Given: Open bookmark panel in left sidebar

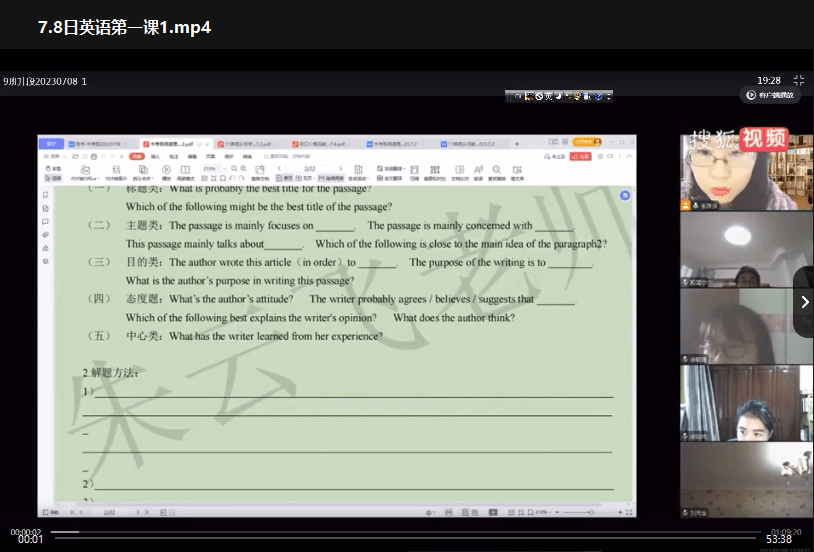Looking at the screenshot, I should [x=46, y=195].
